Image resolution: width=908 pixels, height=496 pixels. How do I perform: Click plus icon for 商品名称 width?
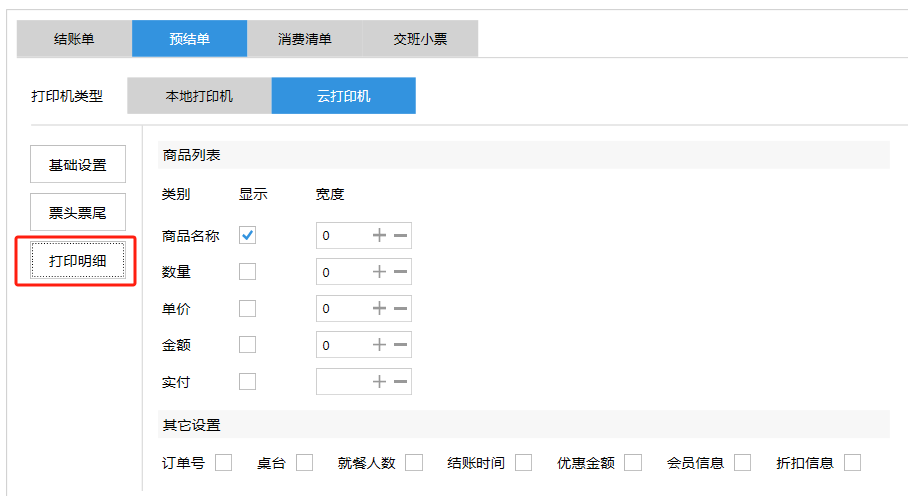tap(379, 235)
